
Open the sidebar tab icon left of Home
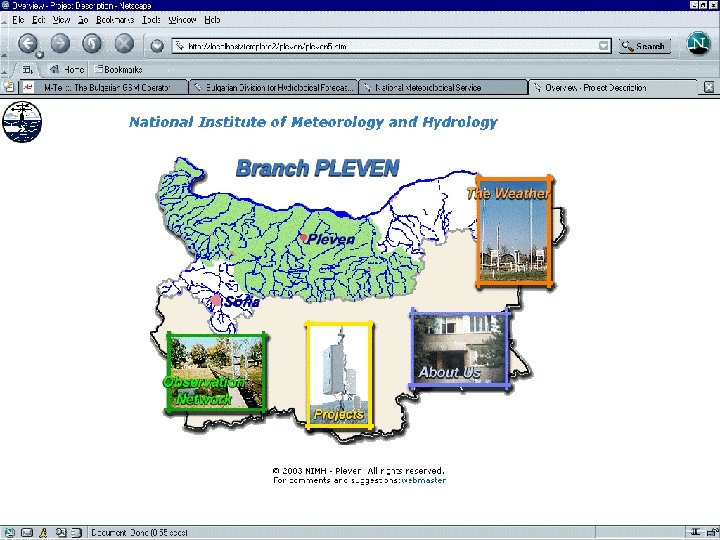[x=28, y=70]
